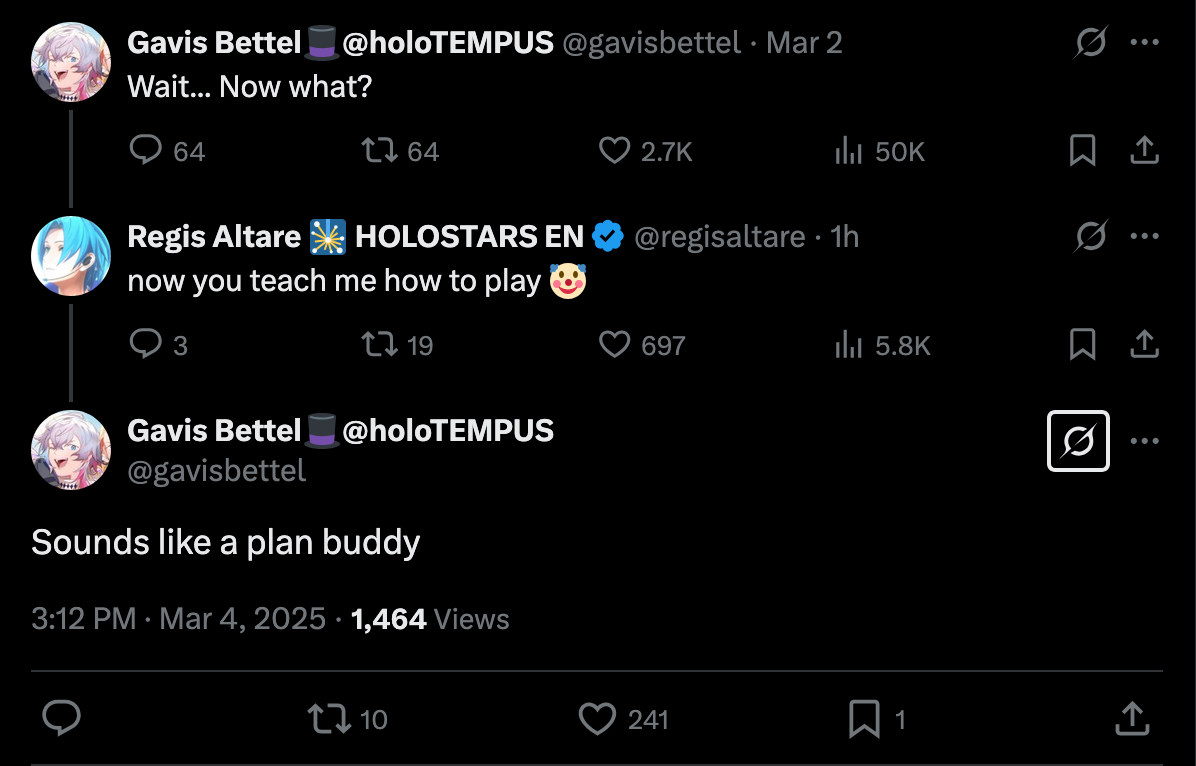Like Regis Altare's reply with 697 likes
Image resolution: width=1196 pixels, height=766 pixels.
[x=613, y=345]
